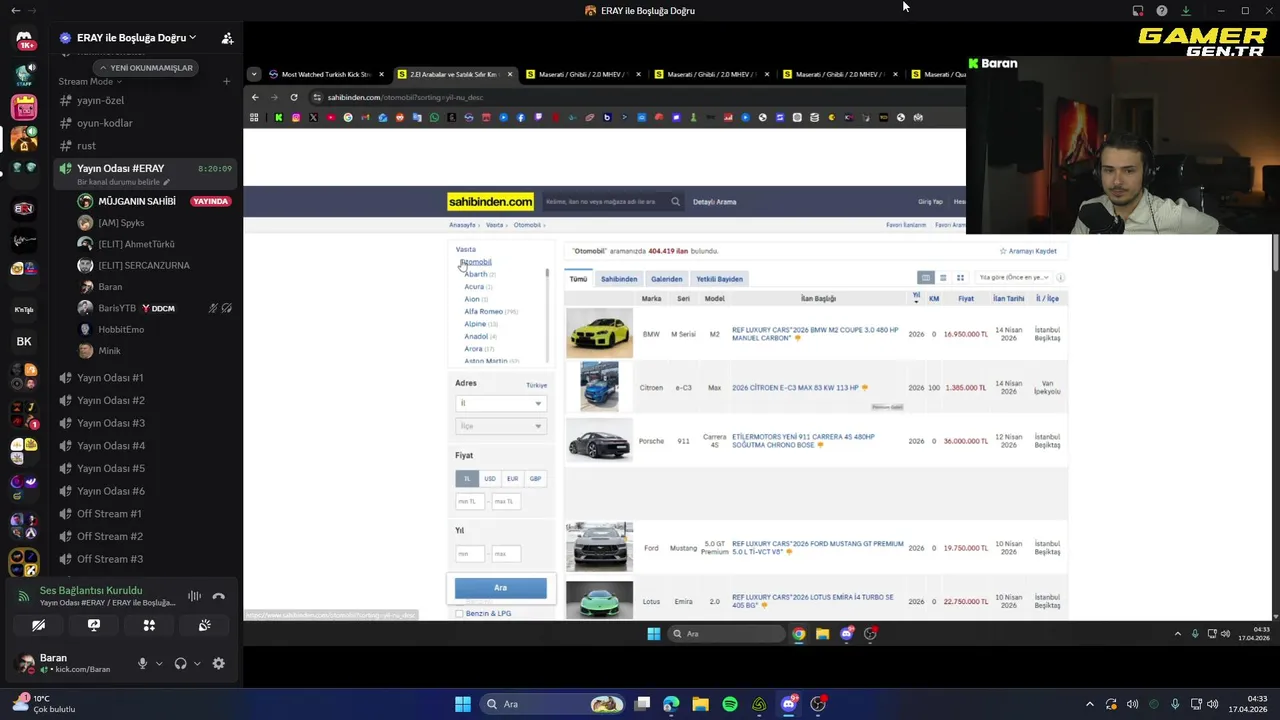This screenshot has width=1280, height=720.
Task: Select the Yetkili Bayiden listings tab
Action: tap(719, 279)
